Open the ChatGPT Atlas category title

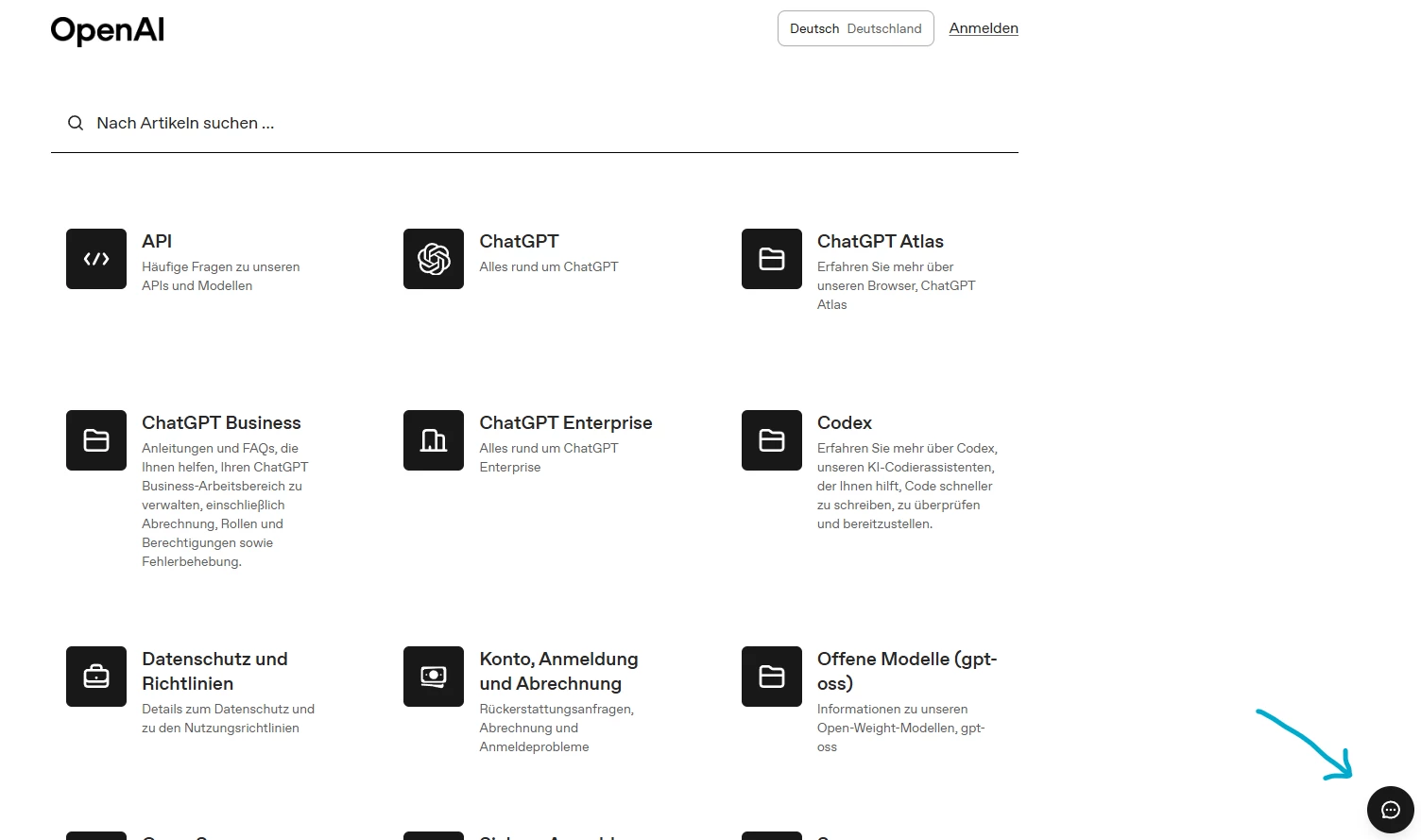881,241
